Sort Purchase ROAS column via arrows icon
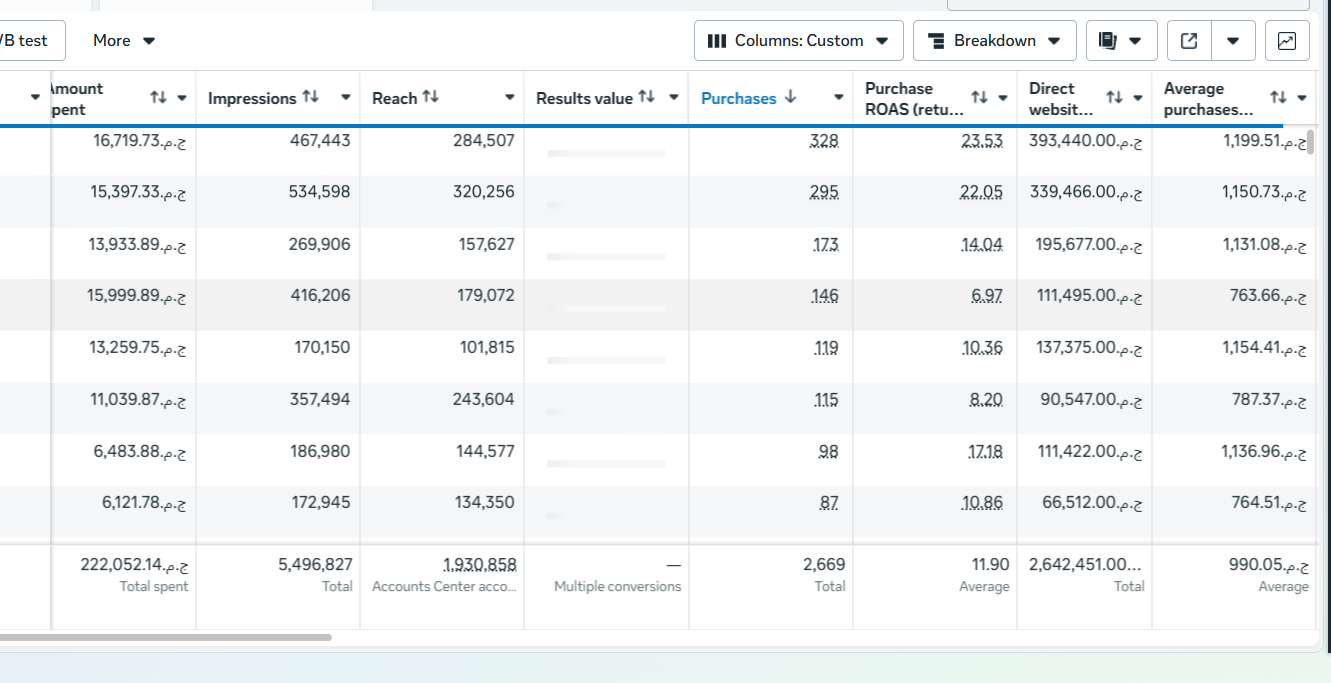The height and width of the screenshot is (683, 1331). coord(980,97)
